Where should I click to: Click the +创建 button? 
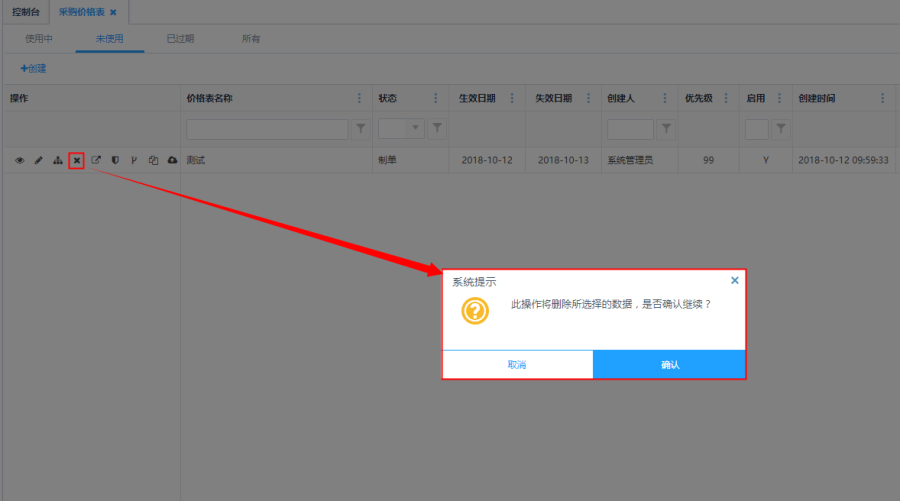[x=33, y=69]
